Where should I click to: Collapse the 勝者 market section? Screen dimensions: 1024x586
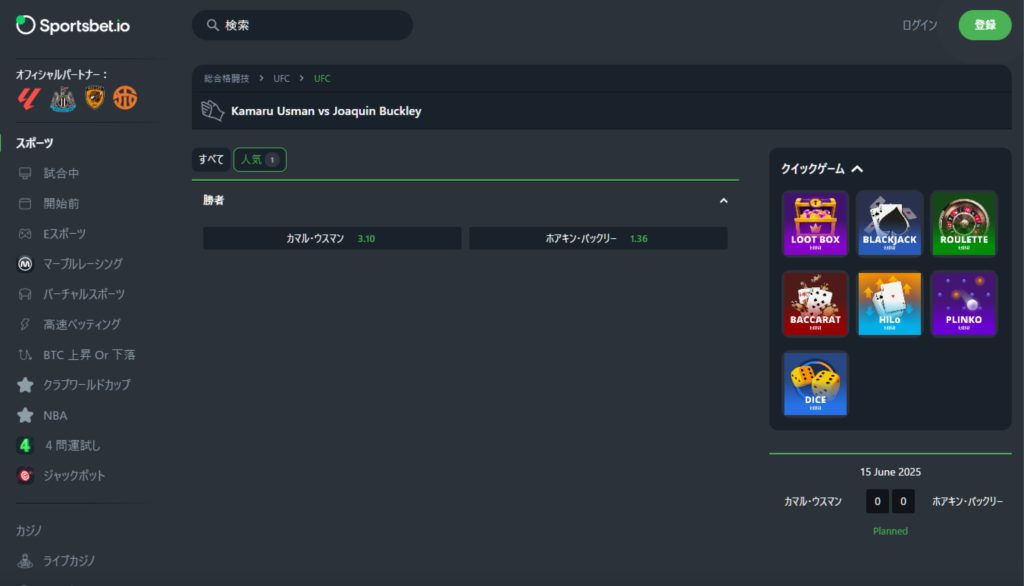click(724, 201)
